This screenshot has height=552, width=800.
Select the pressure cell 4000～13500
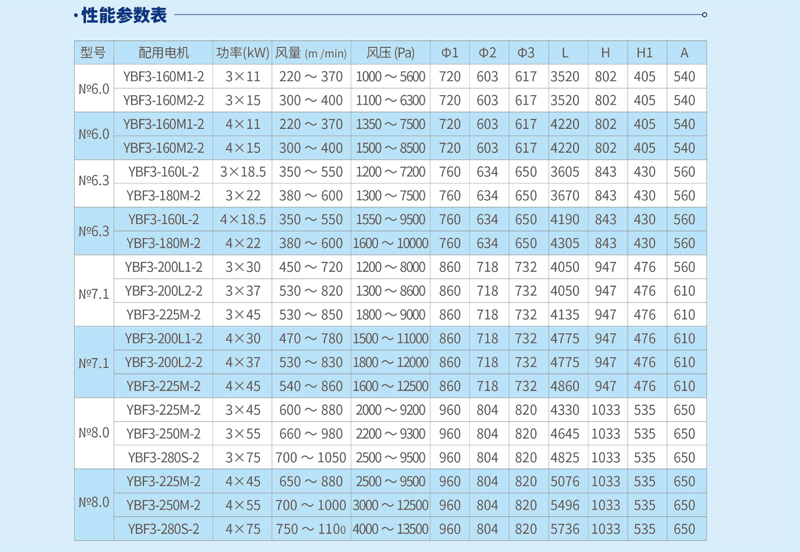390,529
